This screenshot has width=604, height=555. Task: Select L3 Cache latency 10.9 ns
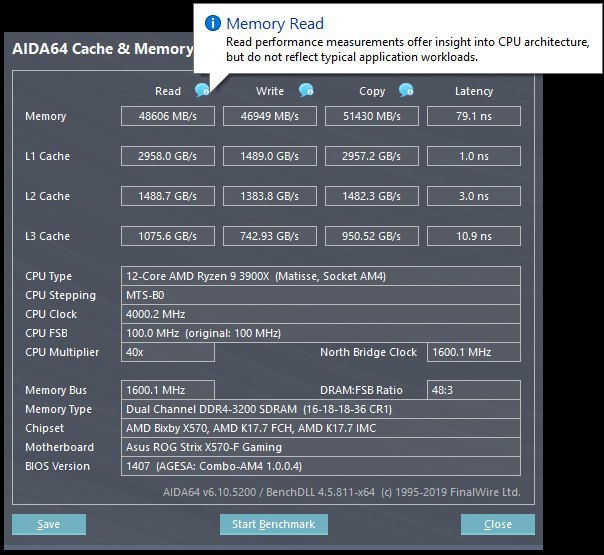[474, 236]
